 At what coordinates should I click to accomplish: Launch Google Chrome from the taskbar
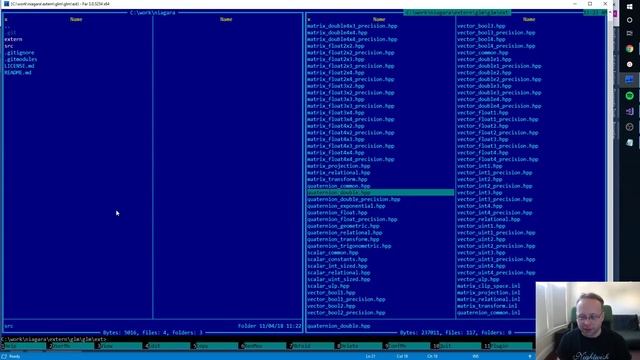[x=629, y=49]
